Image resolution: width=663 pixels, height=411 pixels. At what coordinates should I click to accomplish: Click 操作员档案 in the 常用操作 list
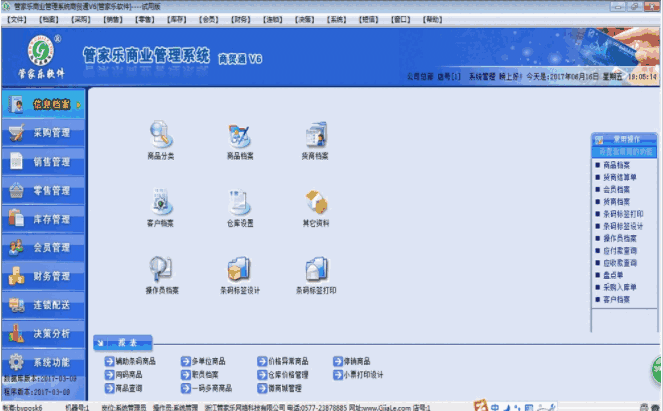point(620,238)
